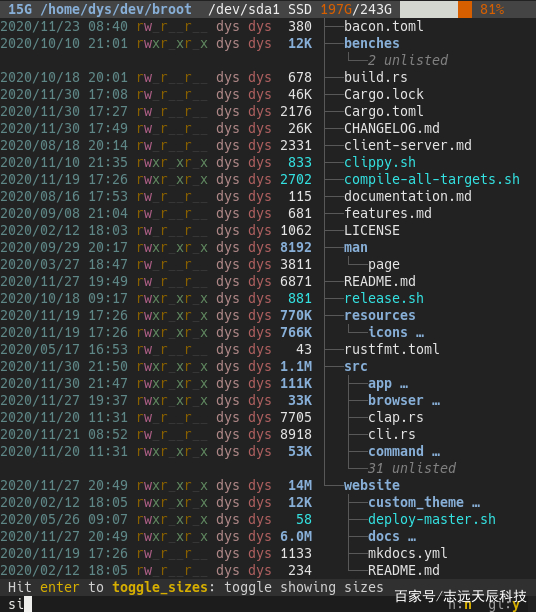The image size is (536, 612).
Task: Select the mkdocs.yml file entry
Action: [408, 553]
